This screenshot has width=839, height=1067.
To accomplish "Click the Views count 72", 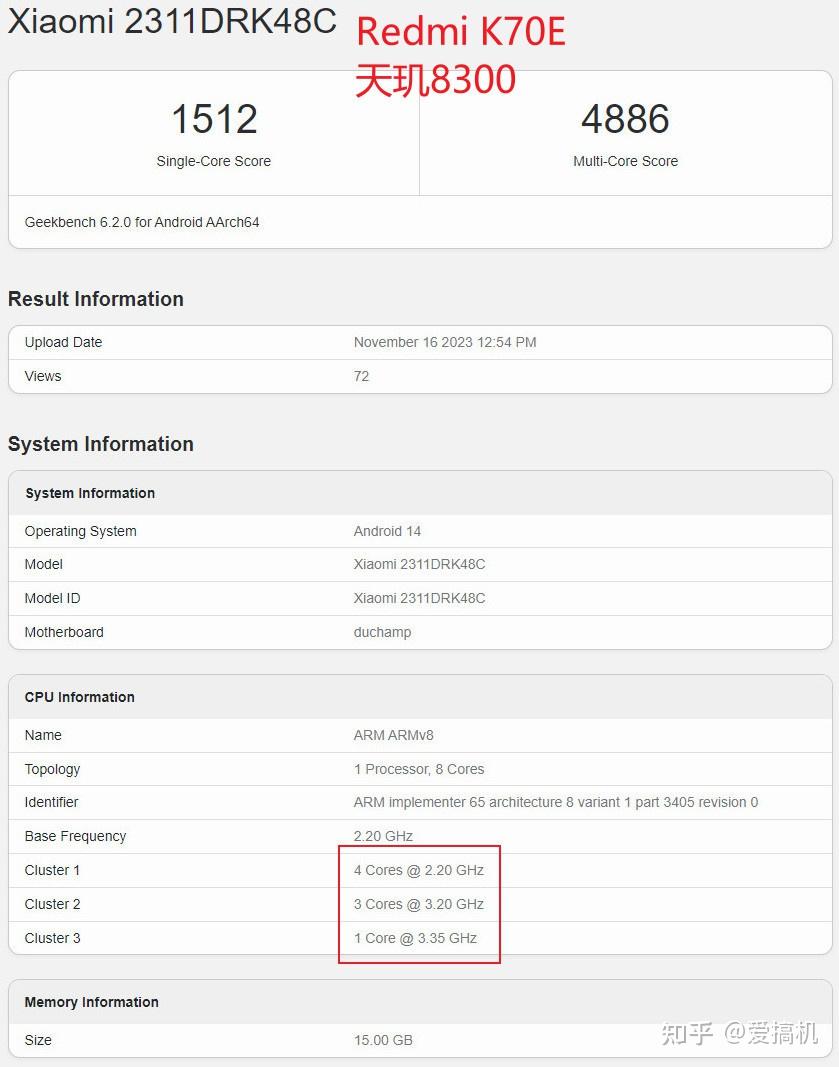I will [x=361, y=376].
